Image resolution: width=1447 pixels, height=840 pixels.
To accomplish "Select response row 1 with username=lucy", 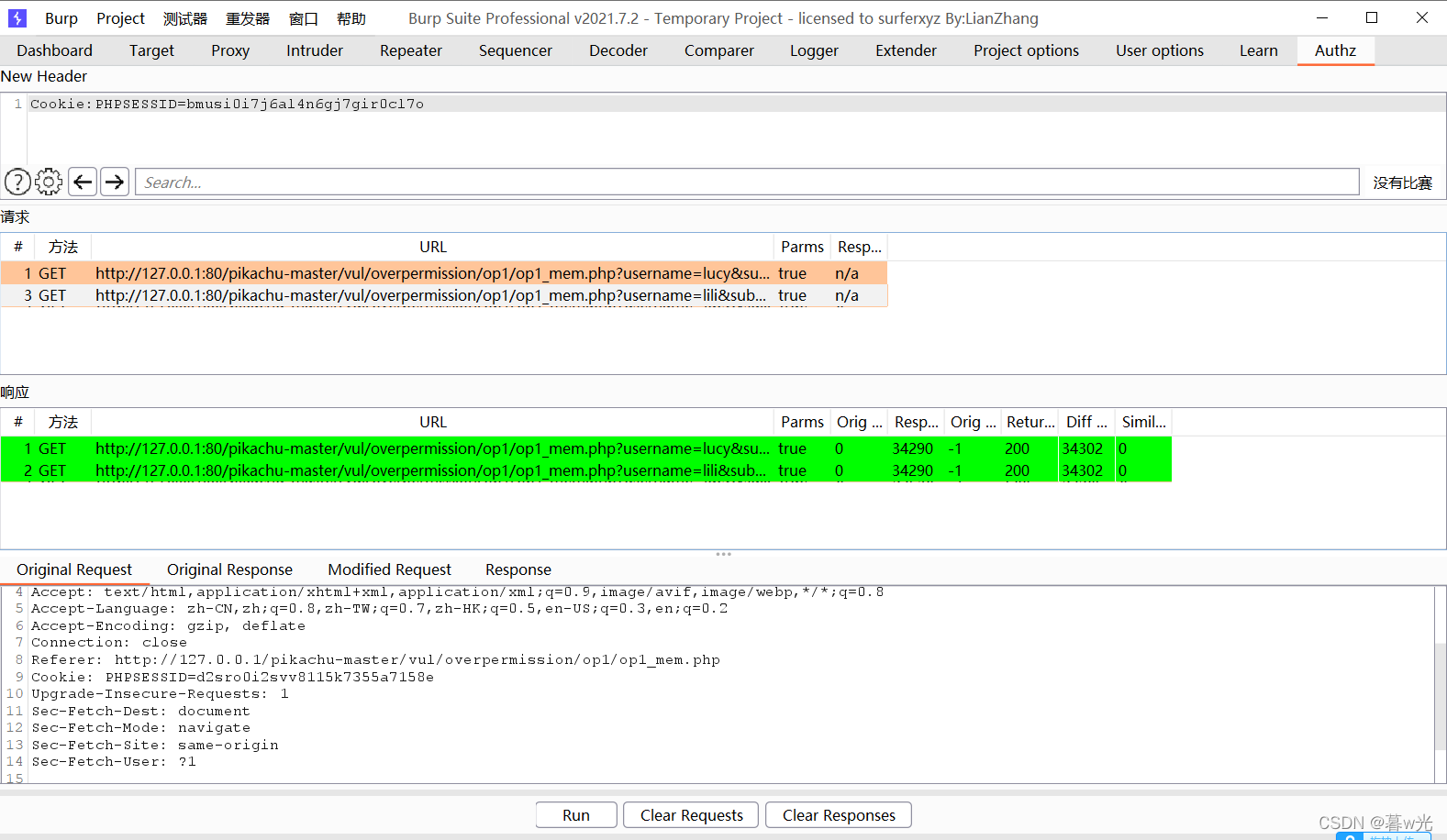I will click(586, 448).
